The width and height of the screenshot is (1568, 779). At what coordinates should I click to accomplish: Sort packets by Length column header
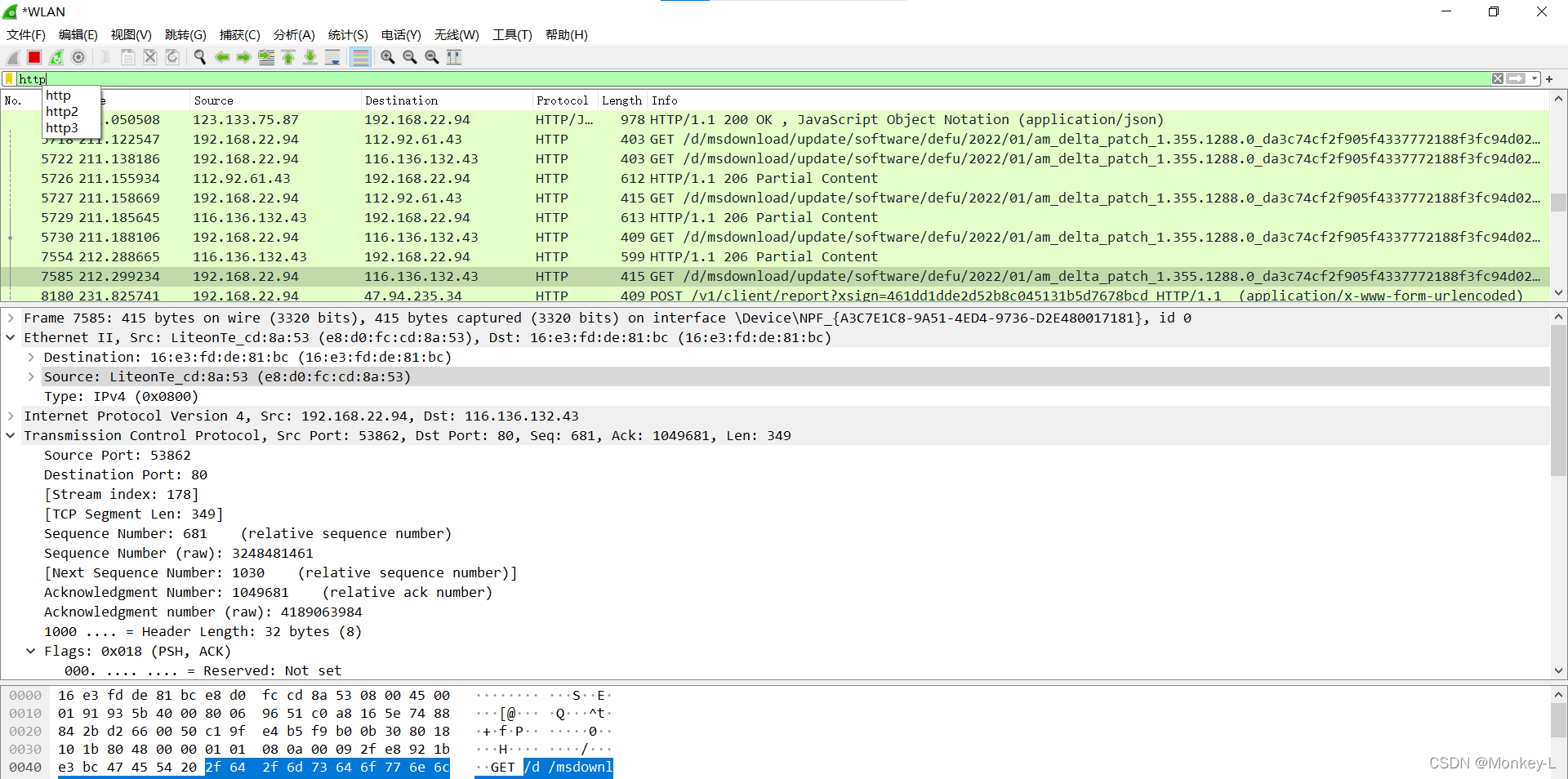tap(622, 100)
